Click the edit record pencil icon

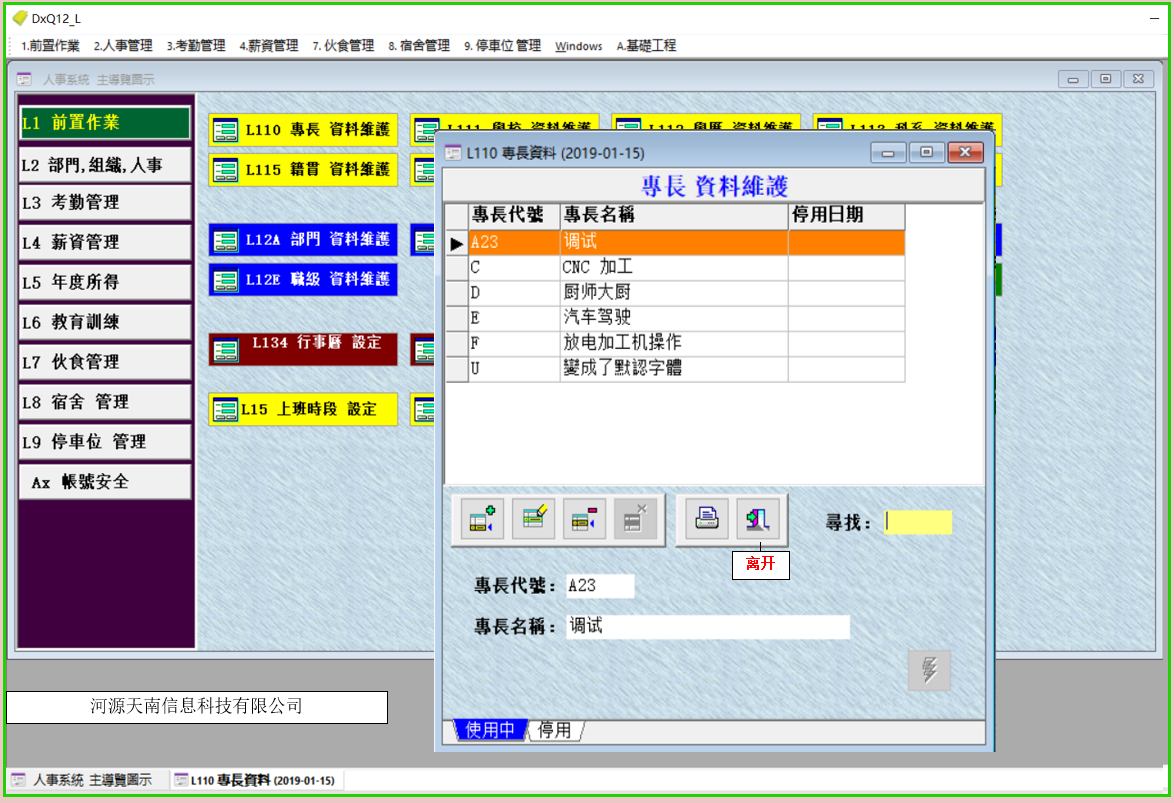pos(533,521)
